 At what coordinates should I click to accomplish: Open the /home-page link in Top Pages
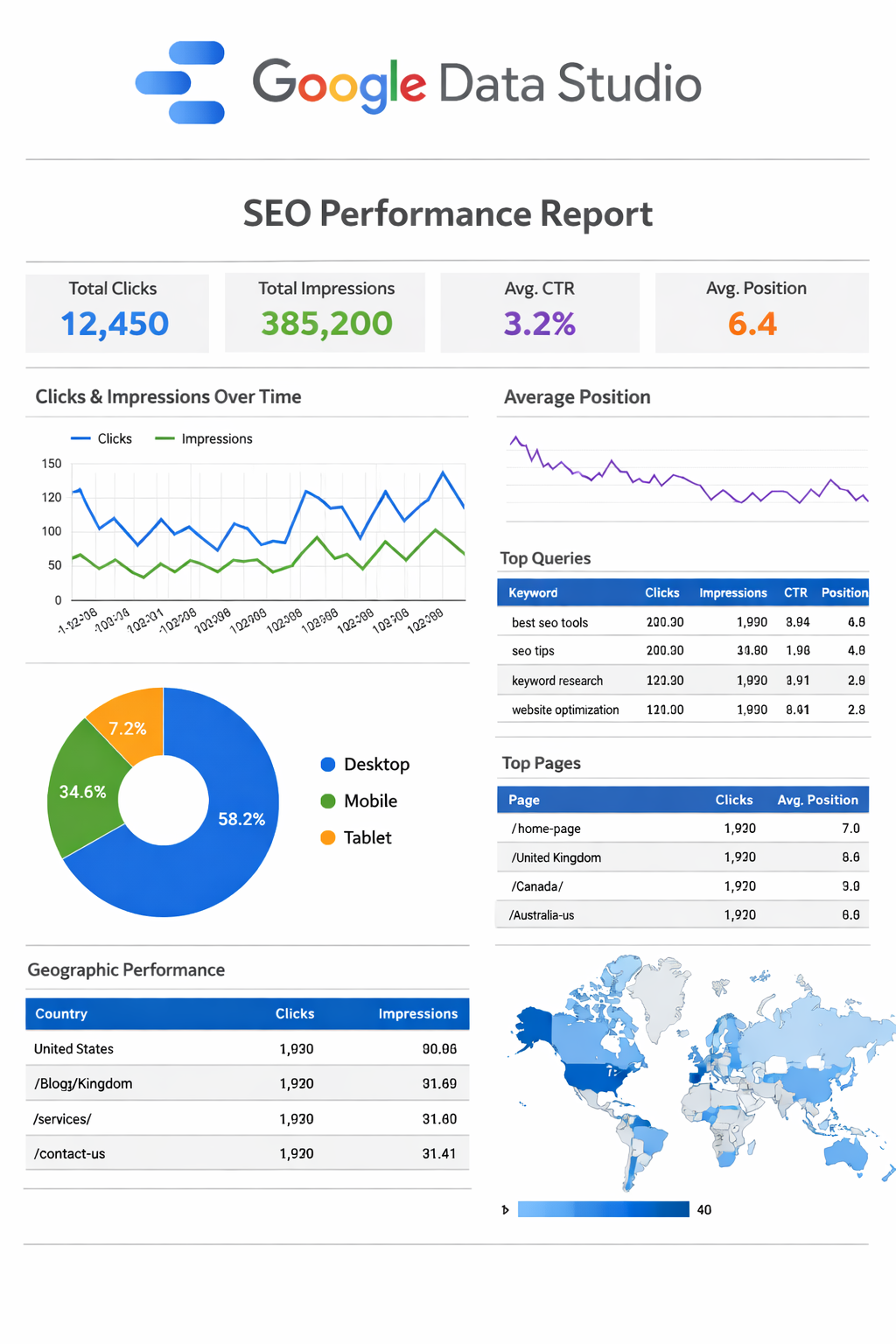pos(544,828)
